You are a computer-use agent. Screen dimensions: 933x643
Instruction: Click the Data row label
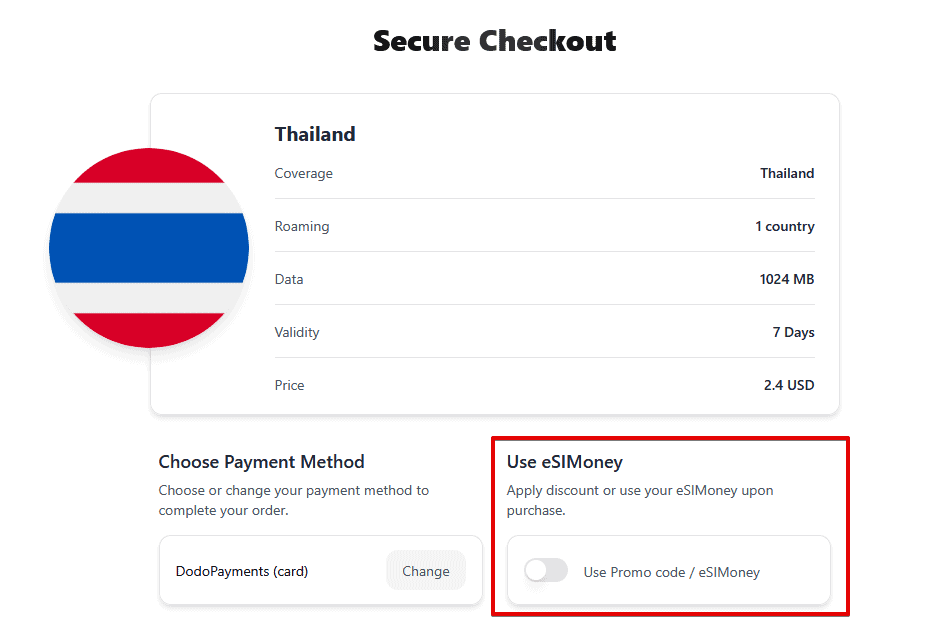(289, 279)
